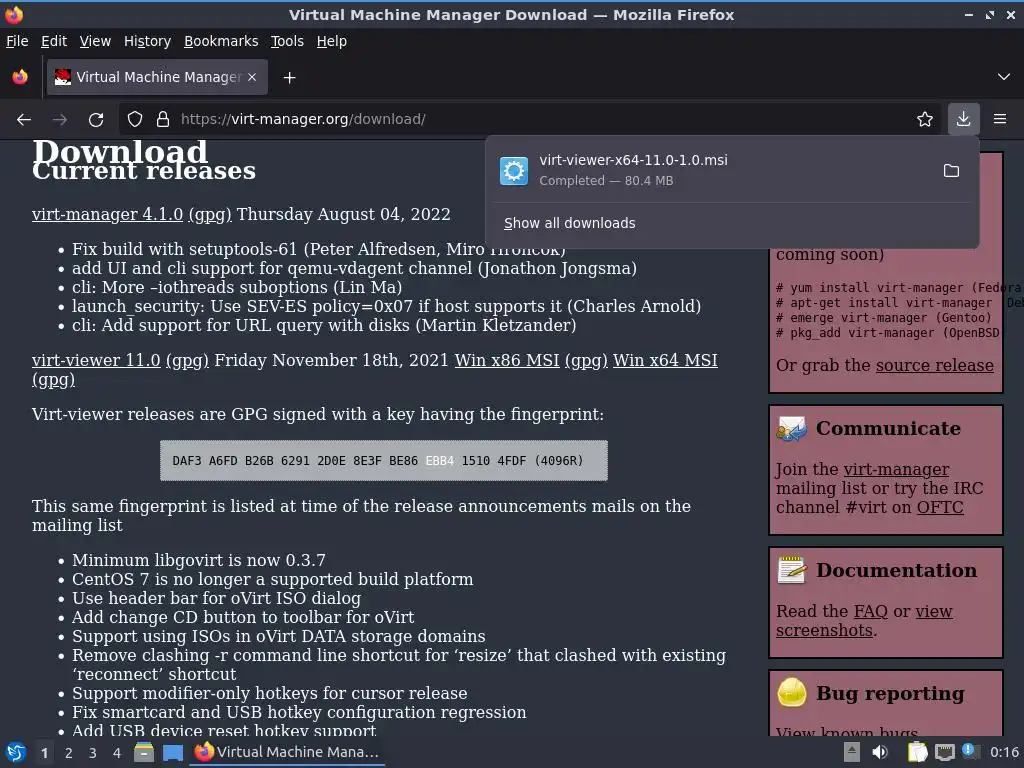Open the file manager taskbar icon
This screenshot has width=1024, height=768.
click(144, 752)
